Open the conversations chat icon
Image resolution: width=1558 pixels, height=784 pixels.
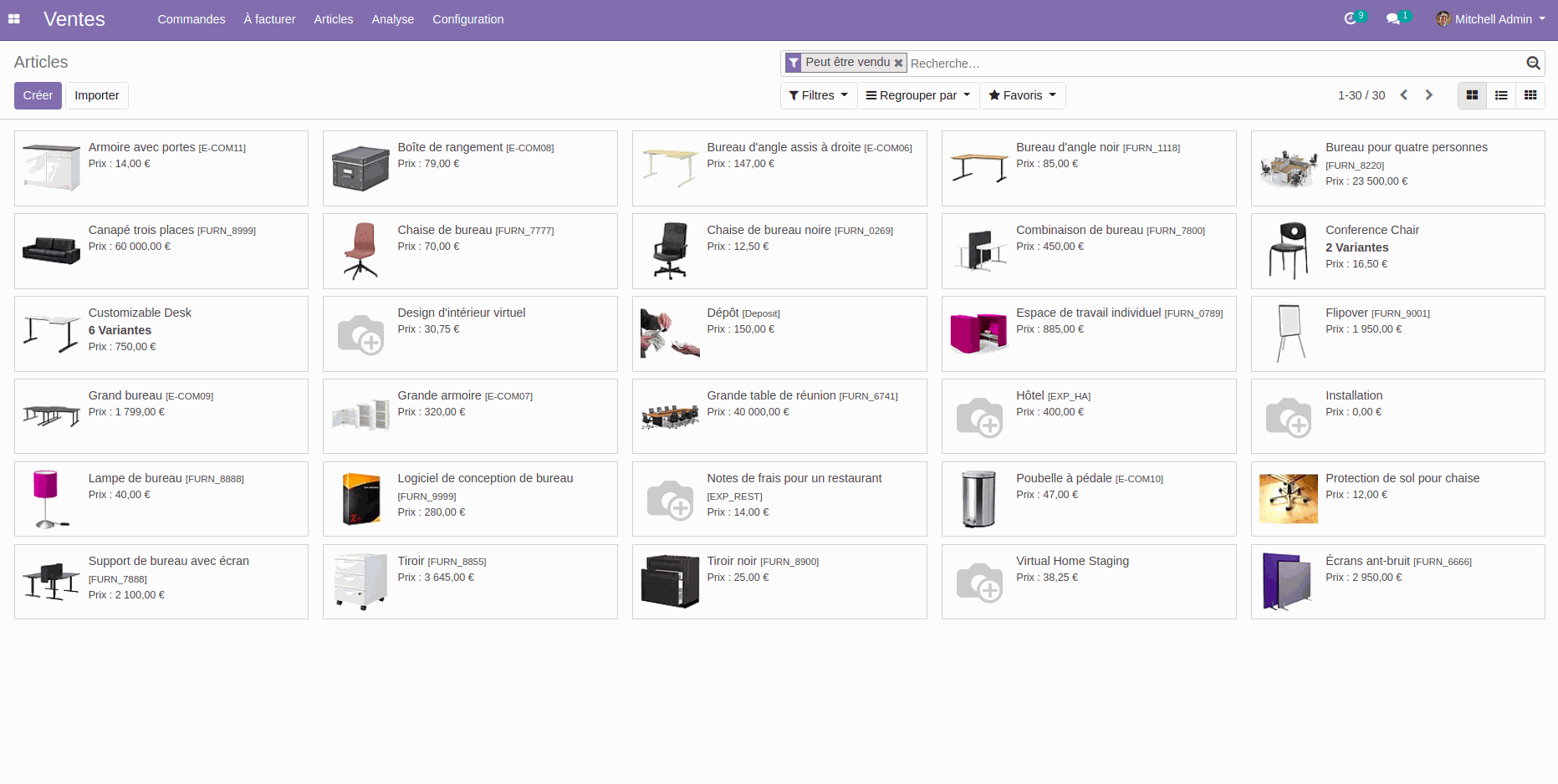click(x=1392, y=19)
